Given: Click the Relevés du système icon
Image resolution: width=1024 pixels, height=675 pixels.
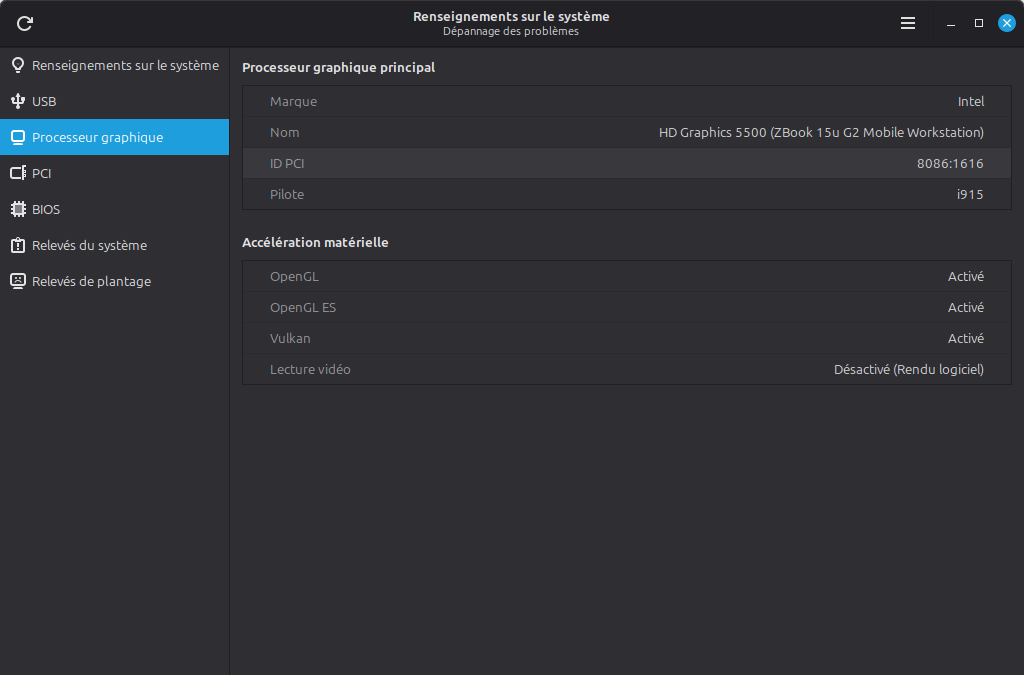Looking at the screenshot, I should 16,245.
